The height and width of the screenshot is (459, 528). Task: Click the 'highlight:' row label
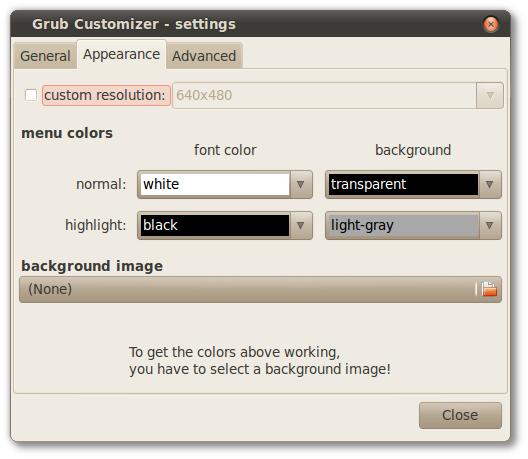96,225
